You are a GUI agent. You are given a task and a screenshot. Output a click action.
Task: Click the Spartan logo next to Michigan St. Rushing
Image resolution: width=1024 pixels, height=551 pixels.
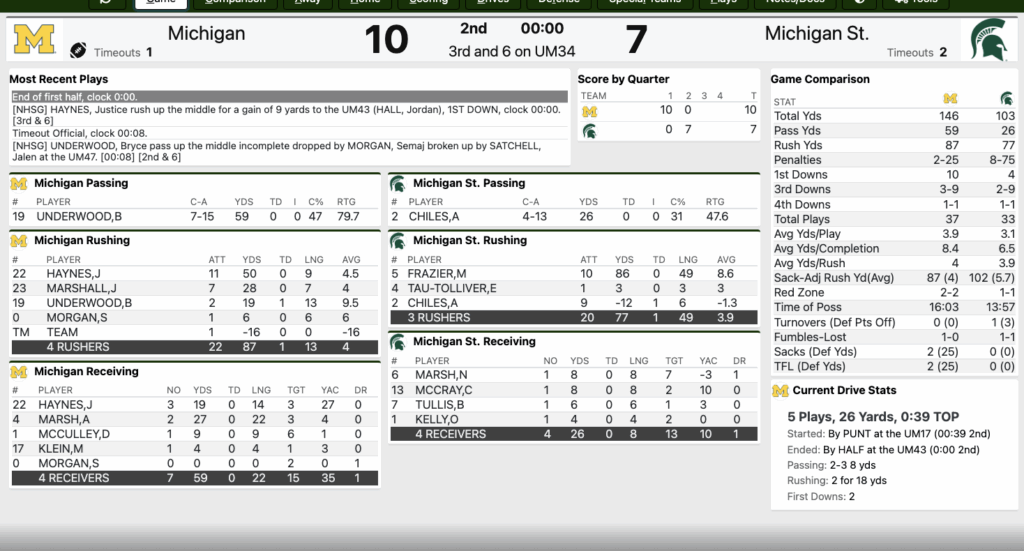click(397, 240)
